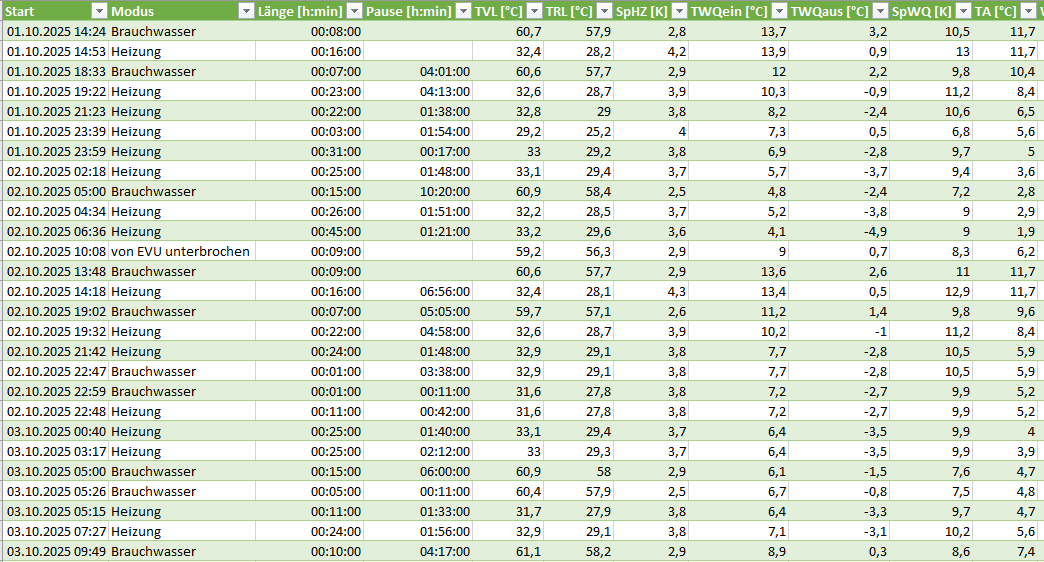
Task: Expand the TA [°C] filter dropdown
Action: (1027, 11)
